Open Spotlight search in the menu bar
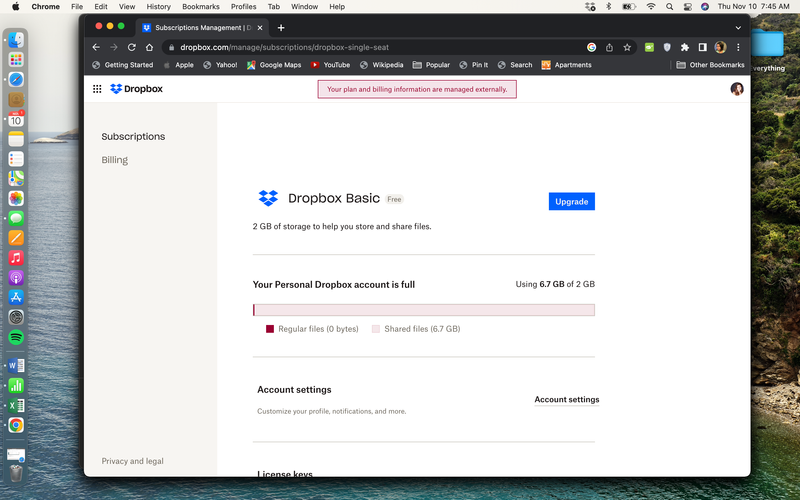 (669, 7)
